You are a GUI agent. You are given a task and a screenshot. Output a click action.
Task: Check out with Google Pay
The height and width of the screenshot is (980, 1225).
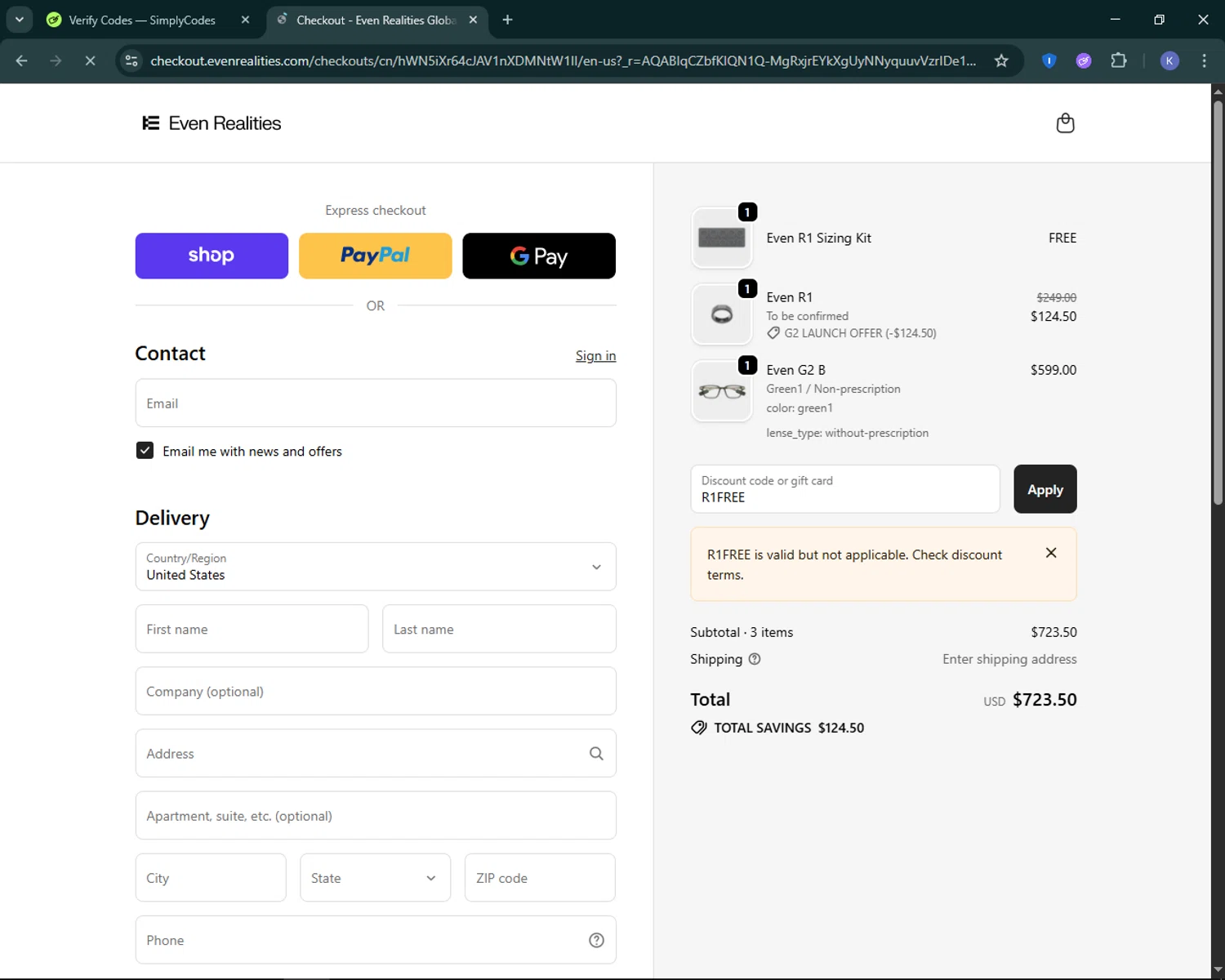click(539, 256)
